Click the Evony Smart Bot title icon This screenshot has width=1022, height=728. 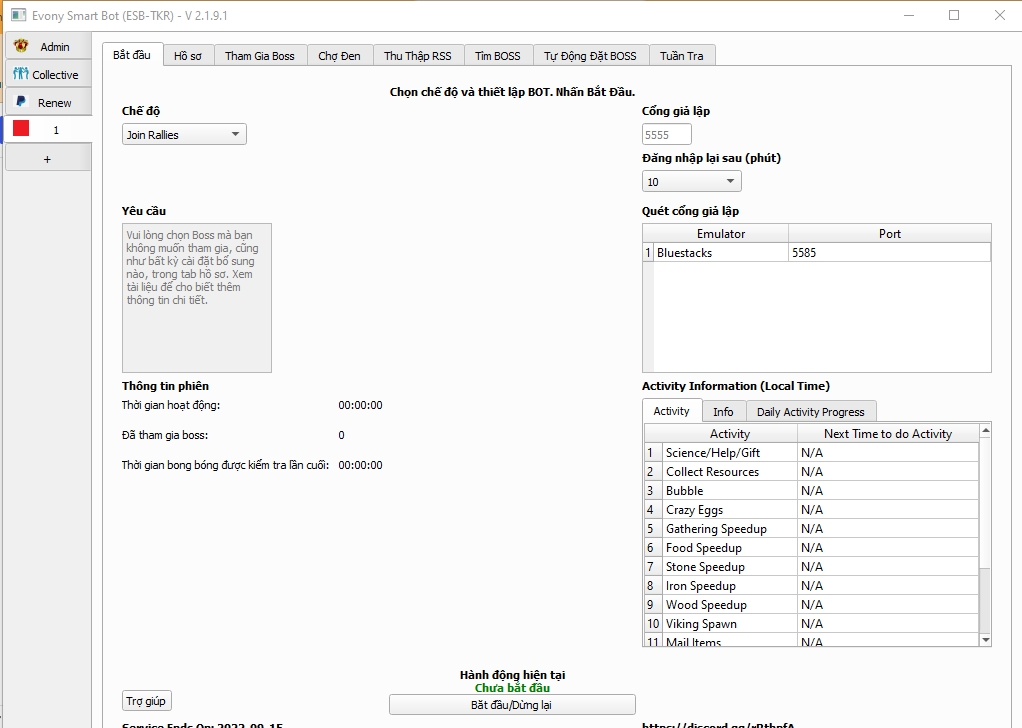(17, 15)
